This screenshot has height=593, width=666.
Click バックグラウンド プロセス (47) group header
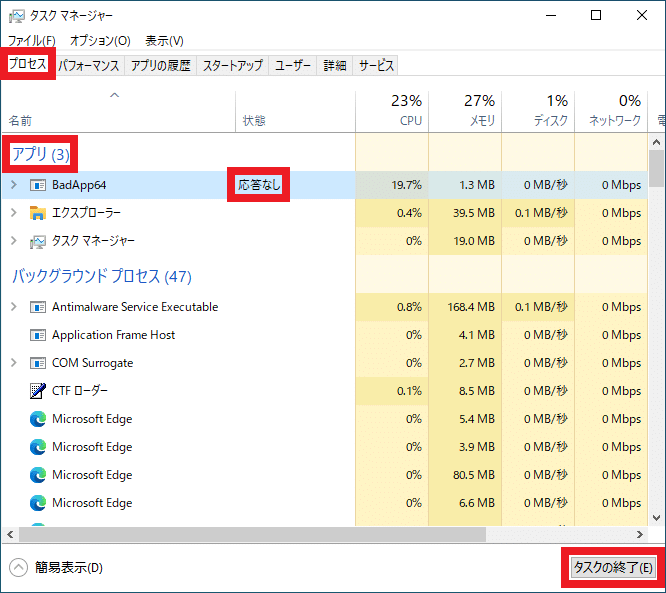(x=102, y=277)
